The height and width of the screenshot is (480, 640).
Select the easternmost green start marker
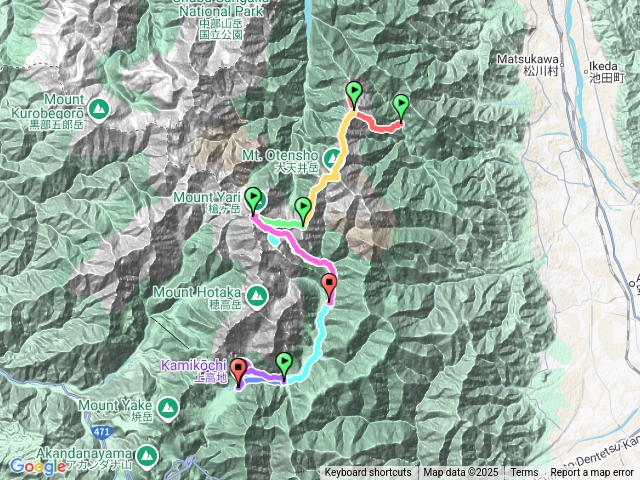tap(401, 108)
